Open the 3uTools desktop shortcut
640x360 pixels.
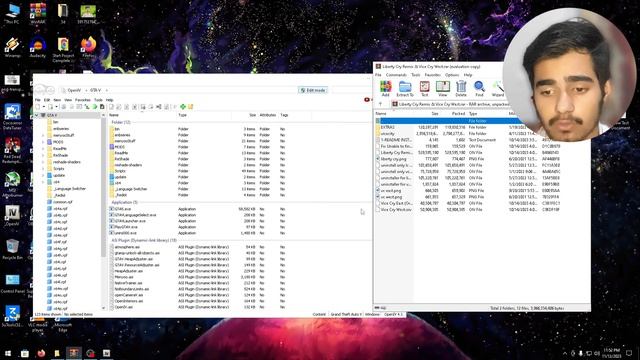click(12, 316)
